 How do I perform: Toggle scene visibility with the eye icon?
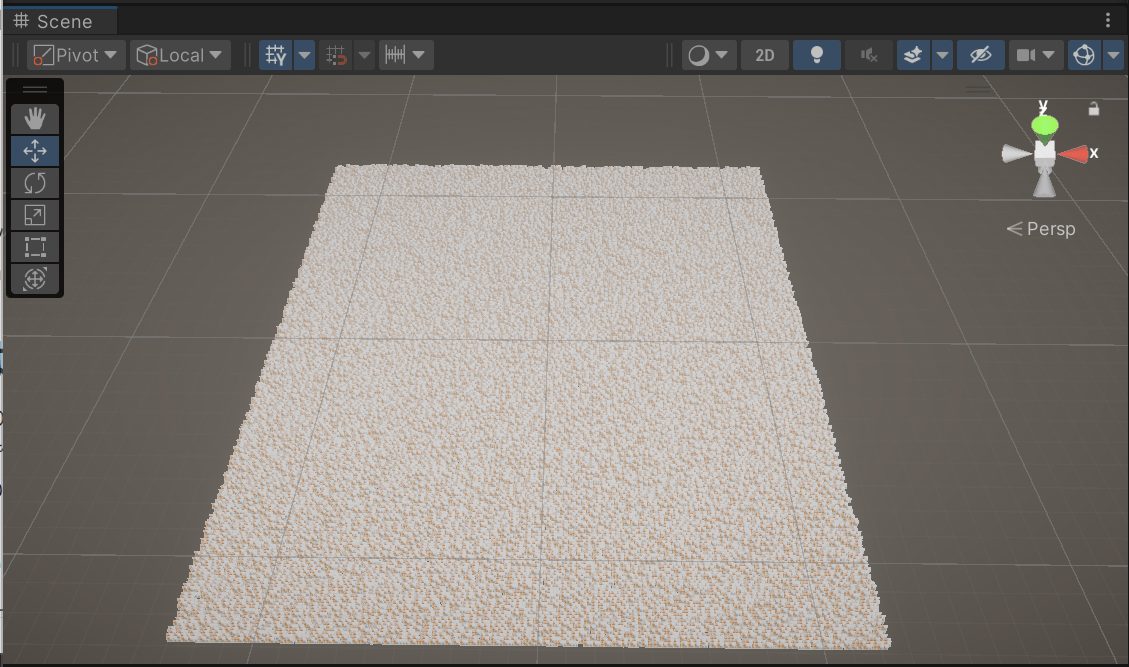[980, 55]
